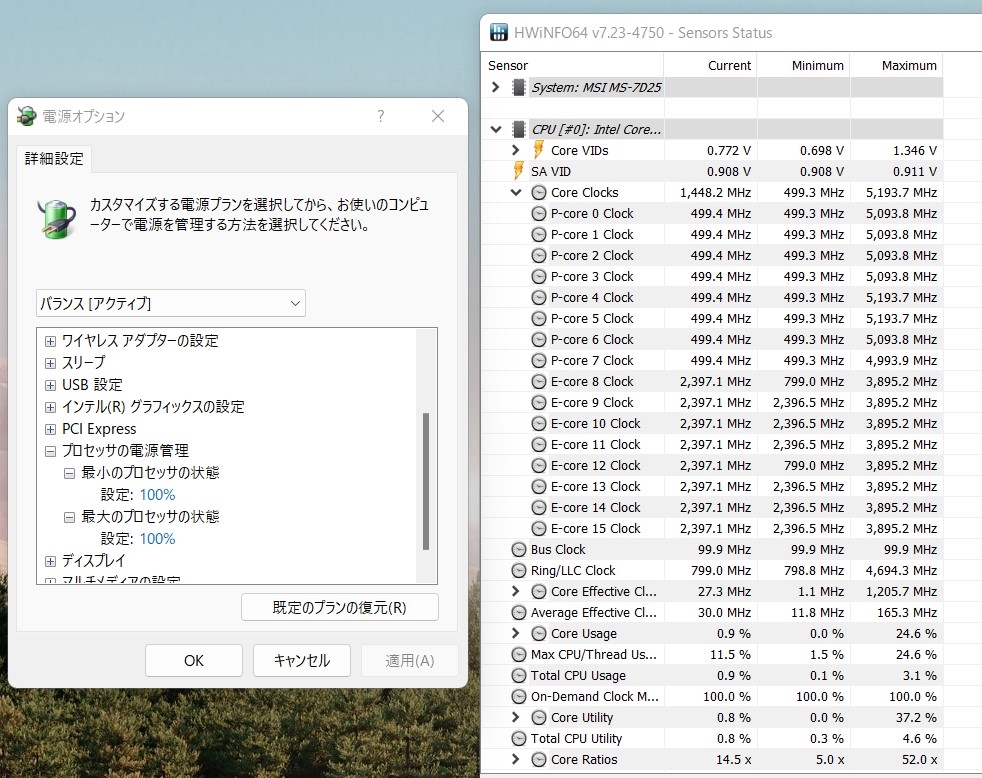Click the clock icon beside P-core 0 Clock

click(x=539, y=214)
